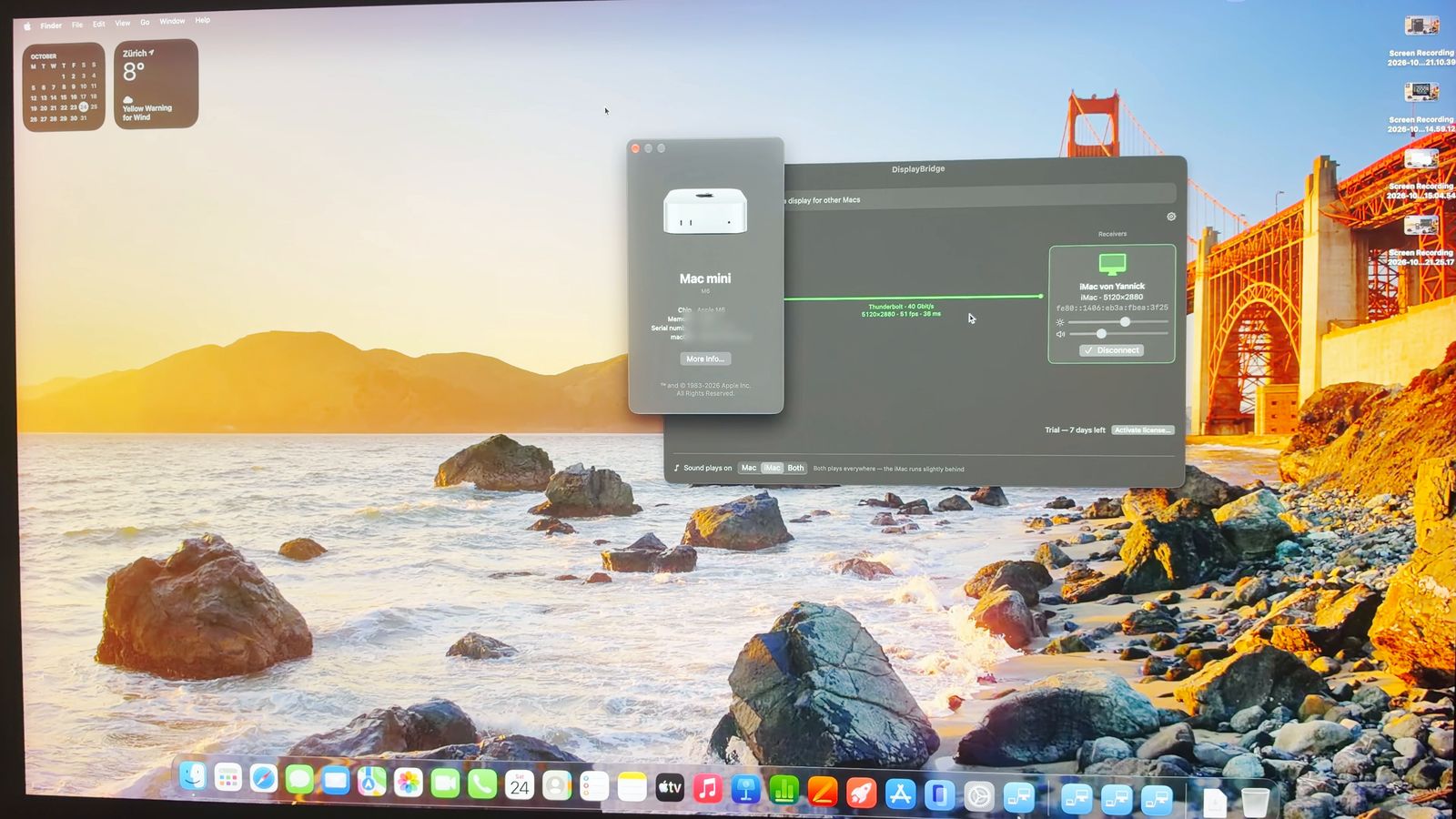Open Pages from the Dock
Viewport: 1456px width, 819px height.
pyautogui.click(x=823, y=792)
